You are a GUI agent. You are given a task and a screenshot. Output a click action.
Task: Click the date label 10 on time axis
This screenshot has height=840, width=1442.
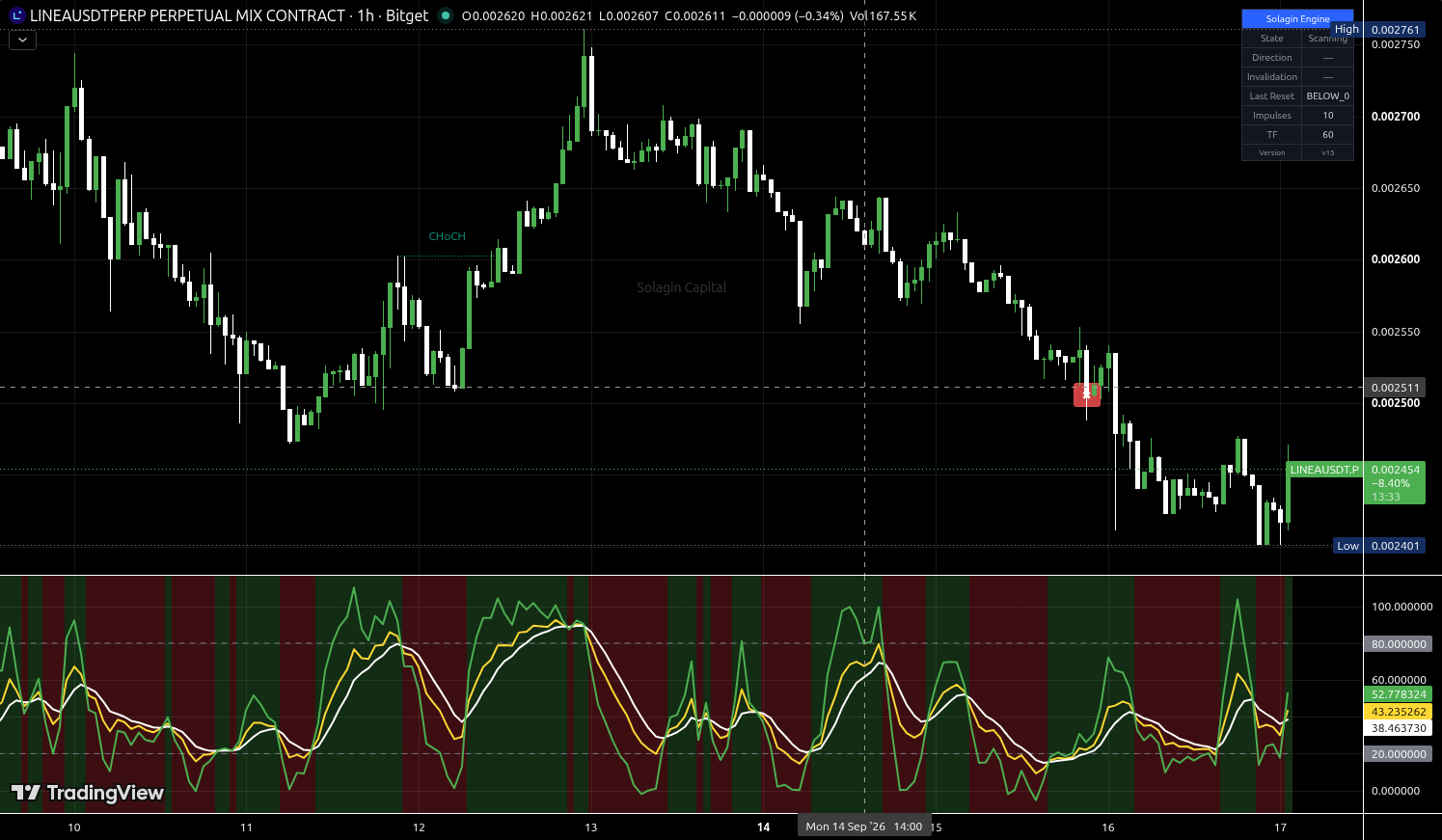tap(74, 827)
